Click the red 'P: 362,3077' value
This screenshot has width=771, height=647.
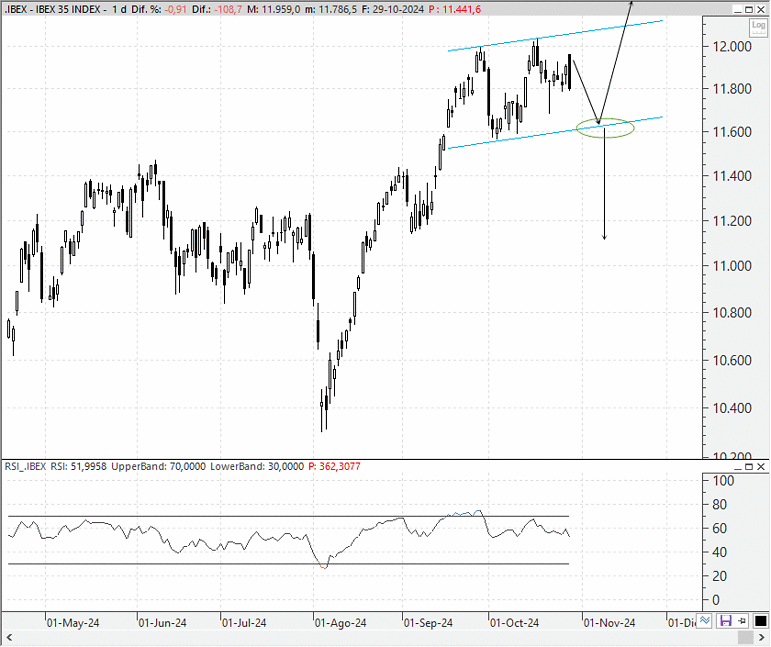click(x=334, y=466)
